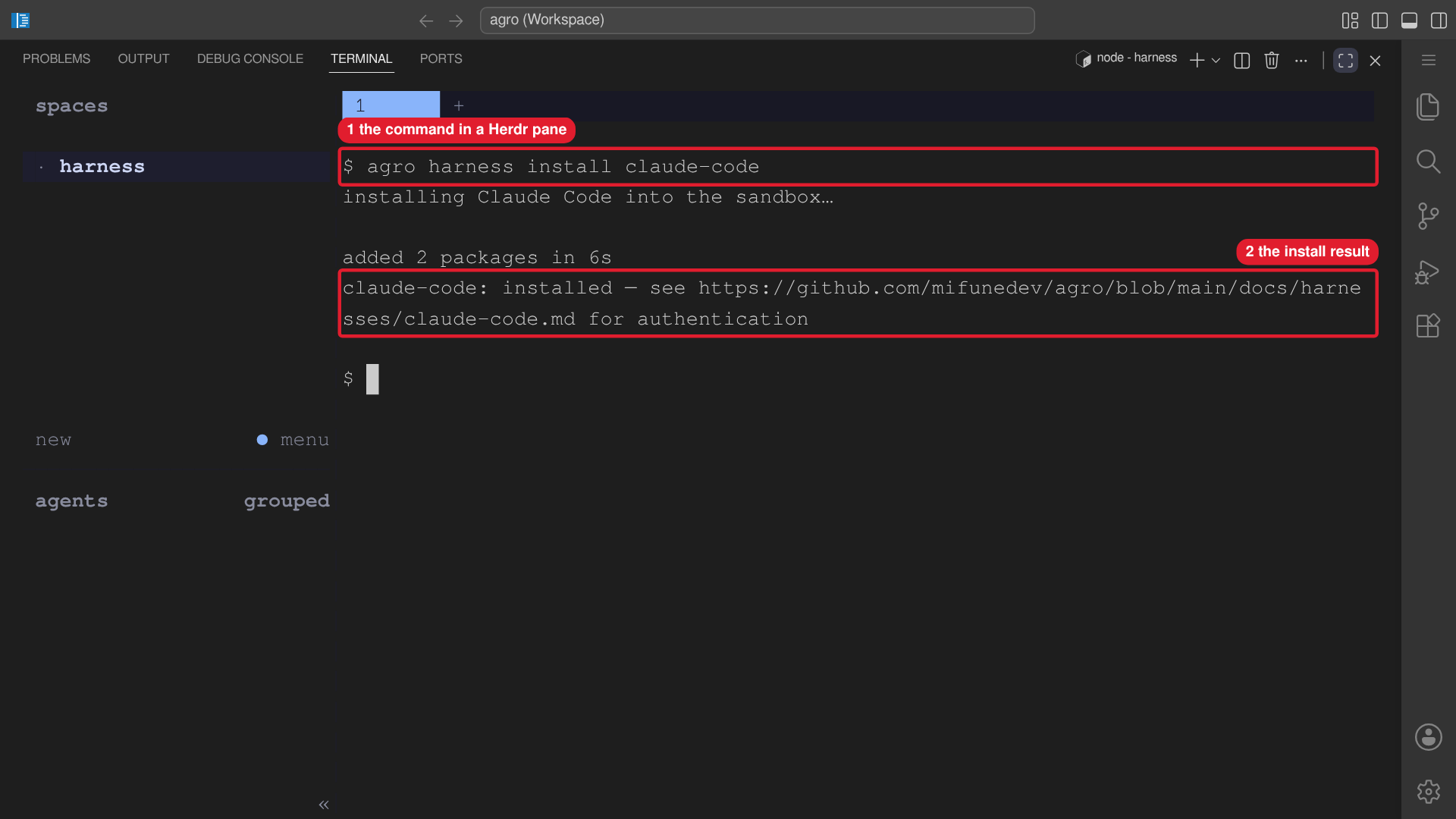Open terminal more actions ellipsis

click(1301, 60)
